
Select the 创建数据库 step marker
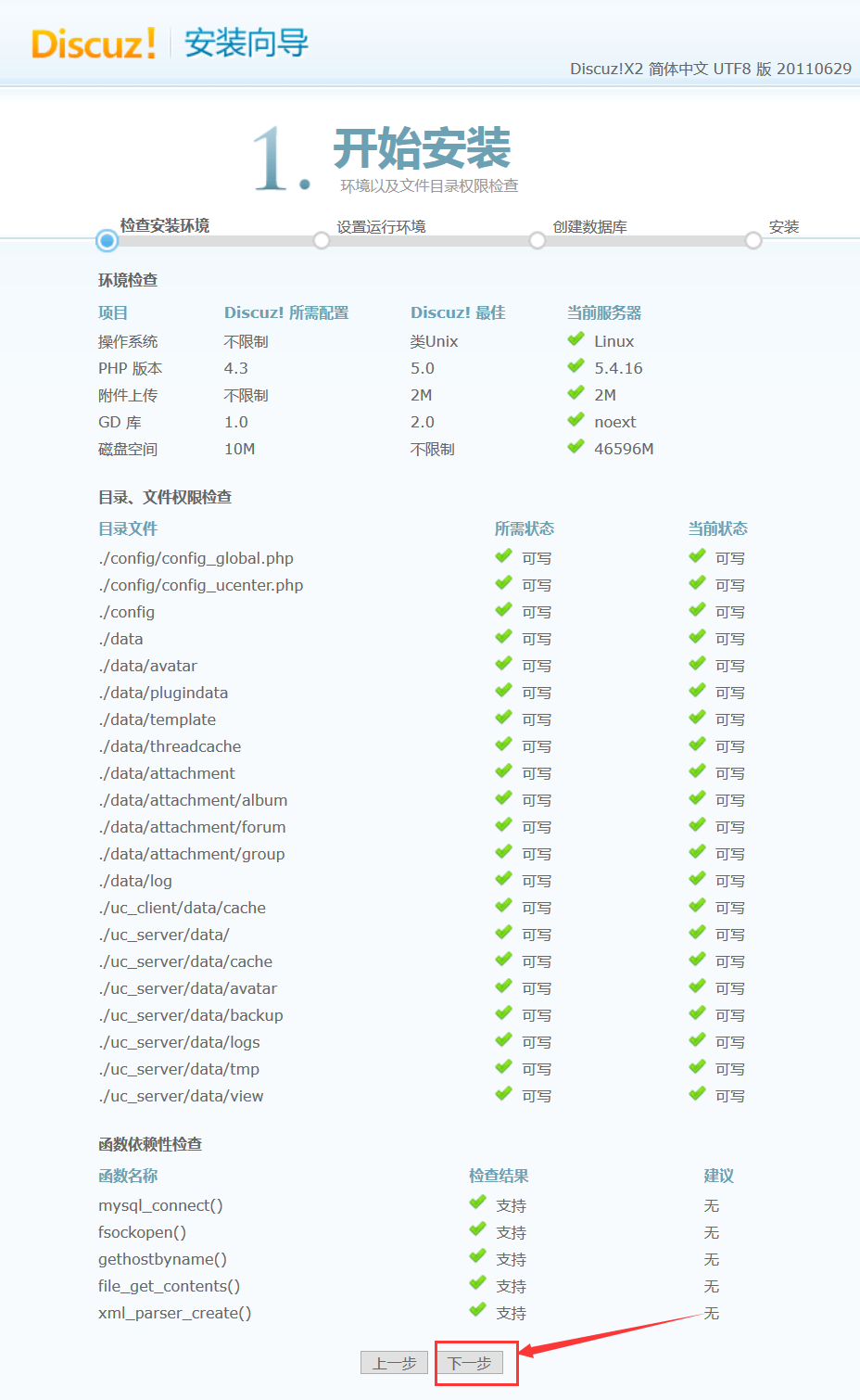pos(537,241)
